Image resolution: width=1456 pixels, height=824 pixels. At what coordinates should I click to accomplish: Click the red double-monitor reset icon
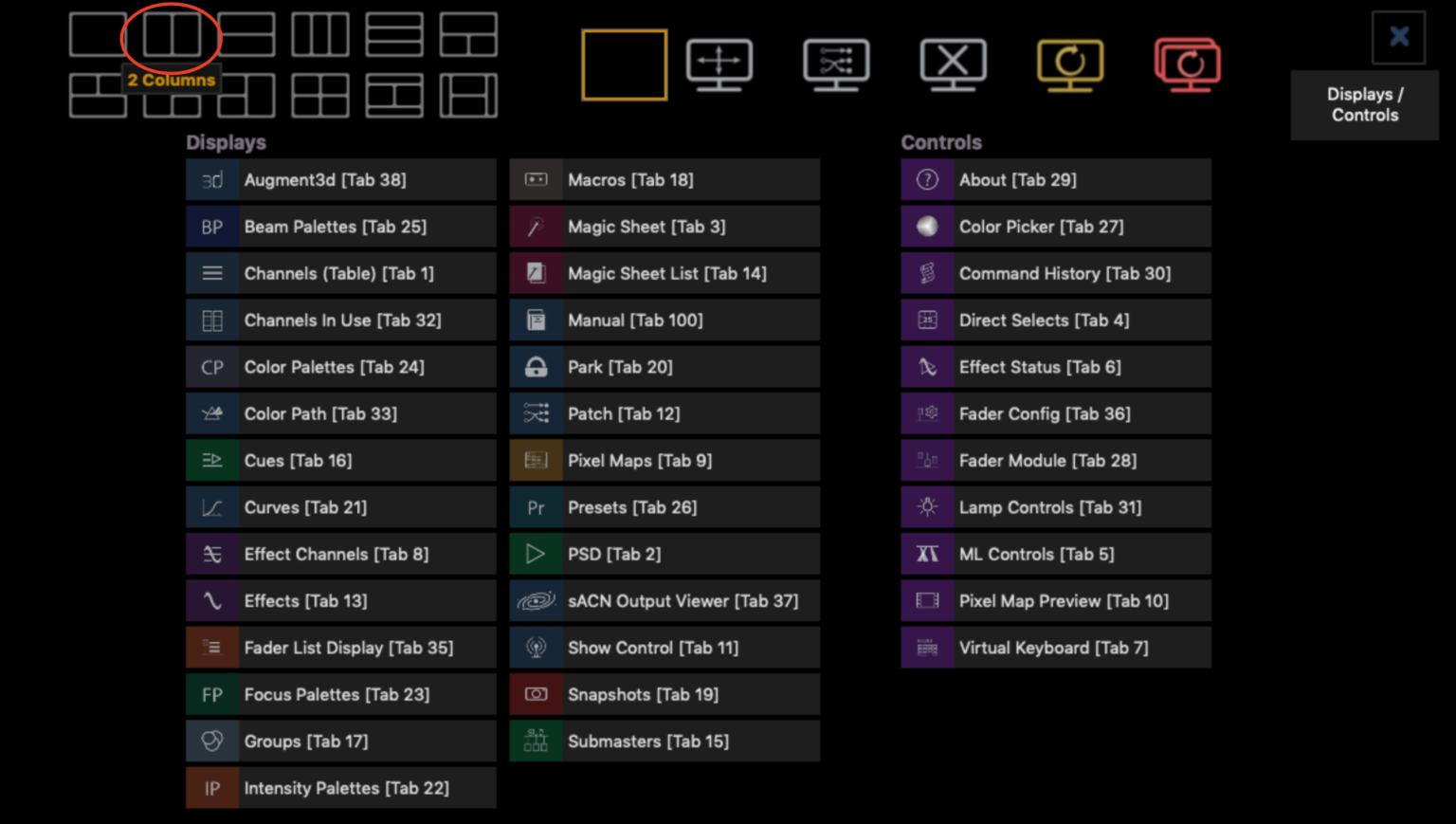(x=1187, y=64)
